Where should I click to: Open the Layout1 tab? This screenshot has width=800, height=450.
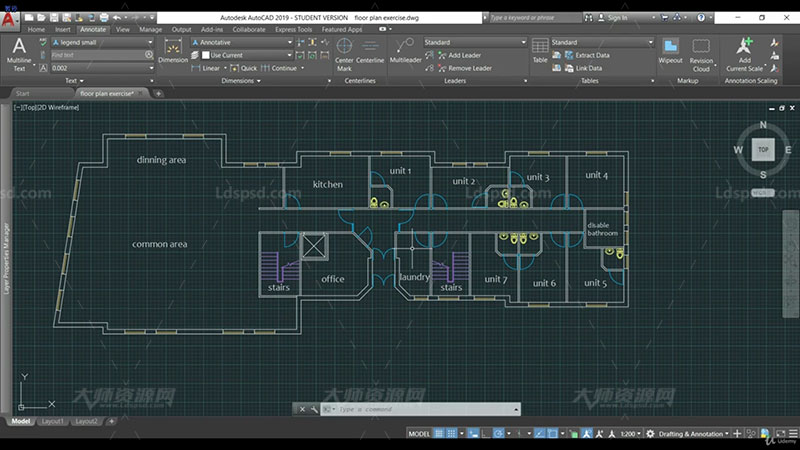(52, 421)
